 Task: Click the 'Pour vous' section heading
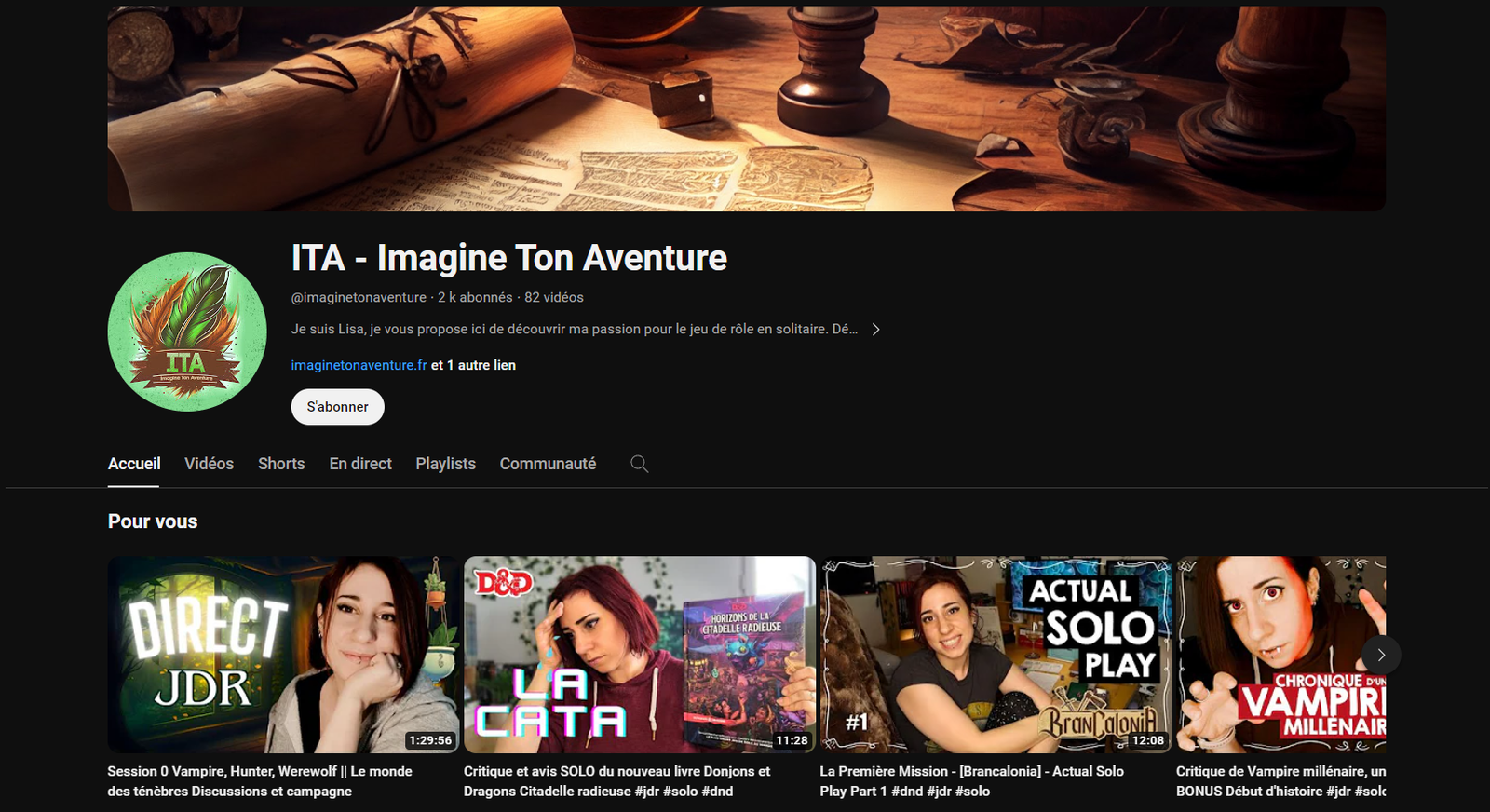[x=153, y=521]
